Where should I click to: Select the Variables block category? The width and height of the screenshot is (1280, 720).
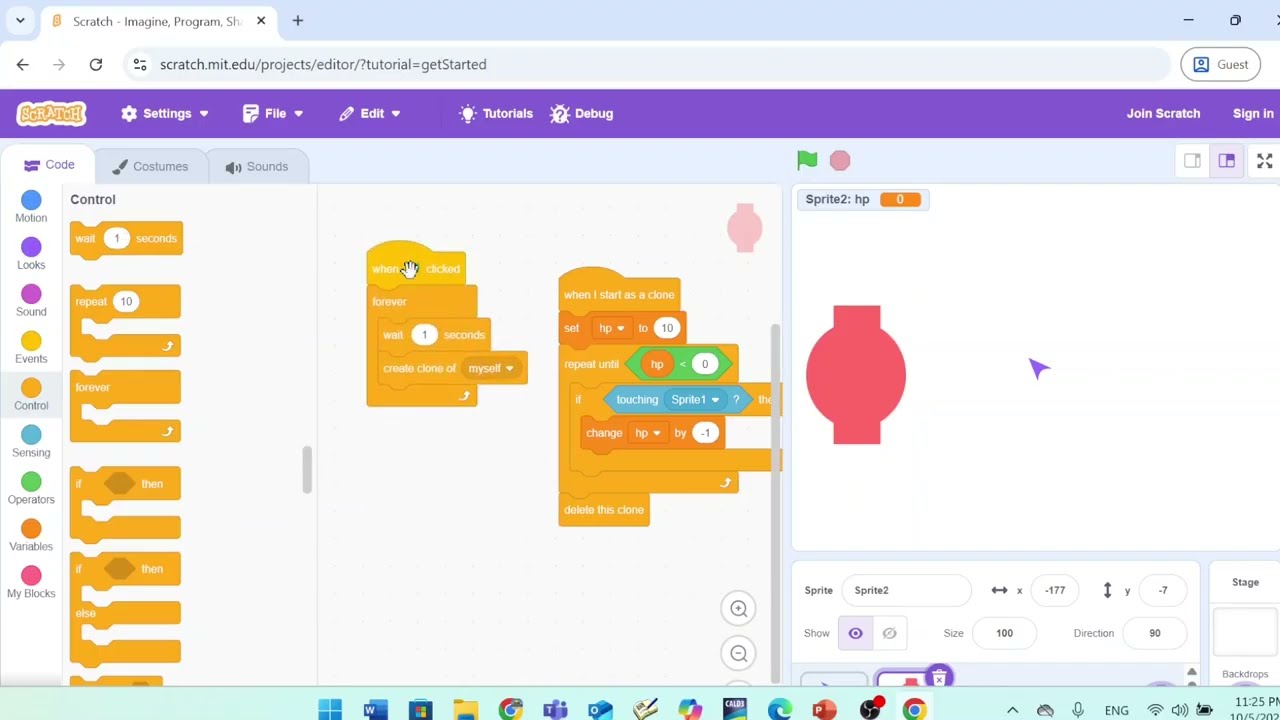(x=31, y=536)
